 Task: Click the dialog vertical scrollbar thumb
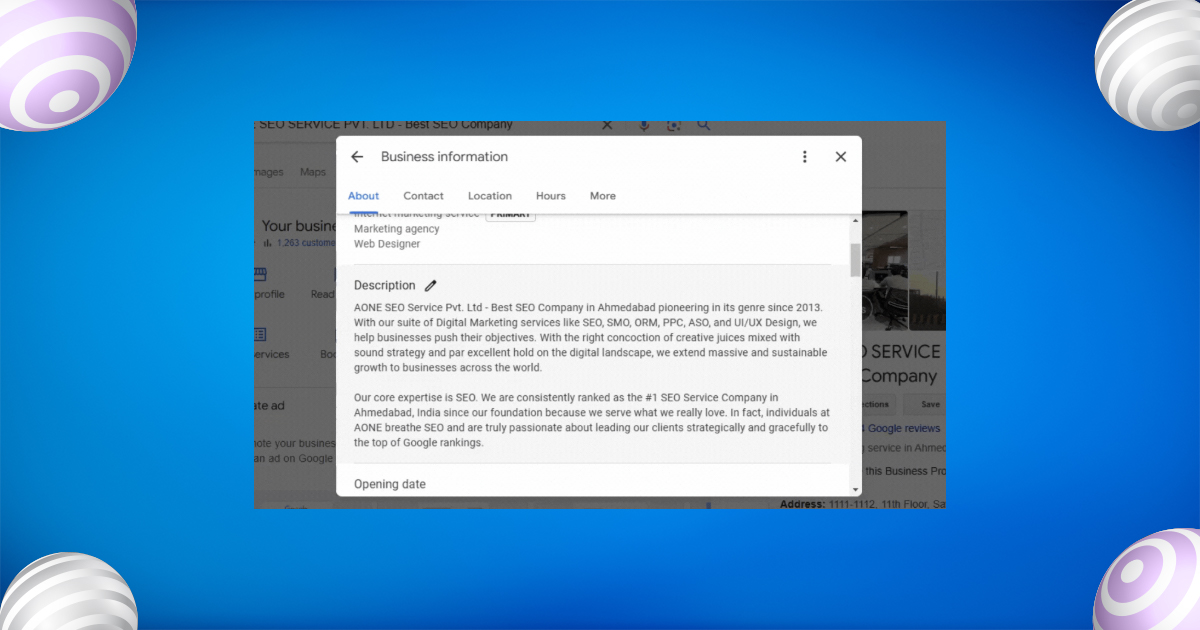(x=855, y=259)
